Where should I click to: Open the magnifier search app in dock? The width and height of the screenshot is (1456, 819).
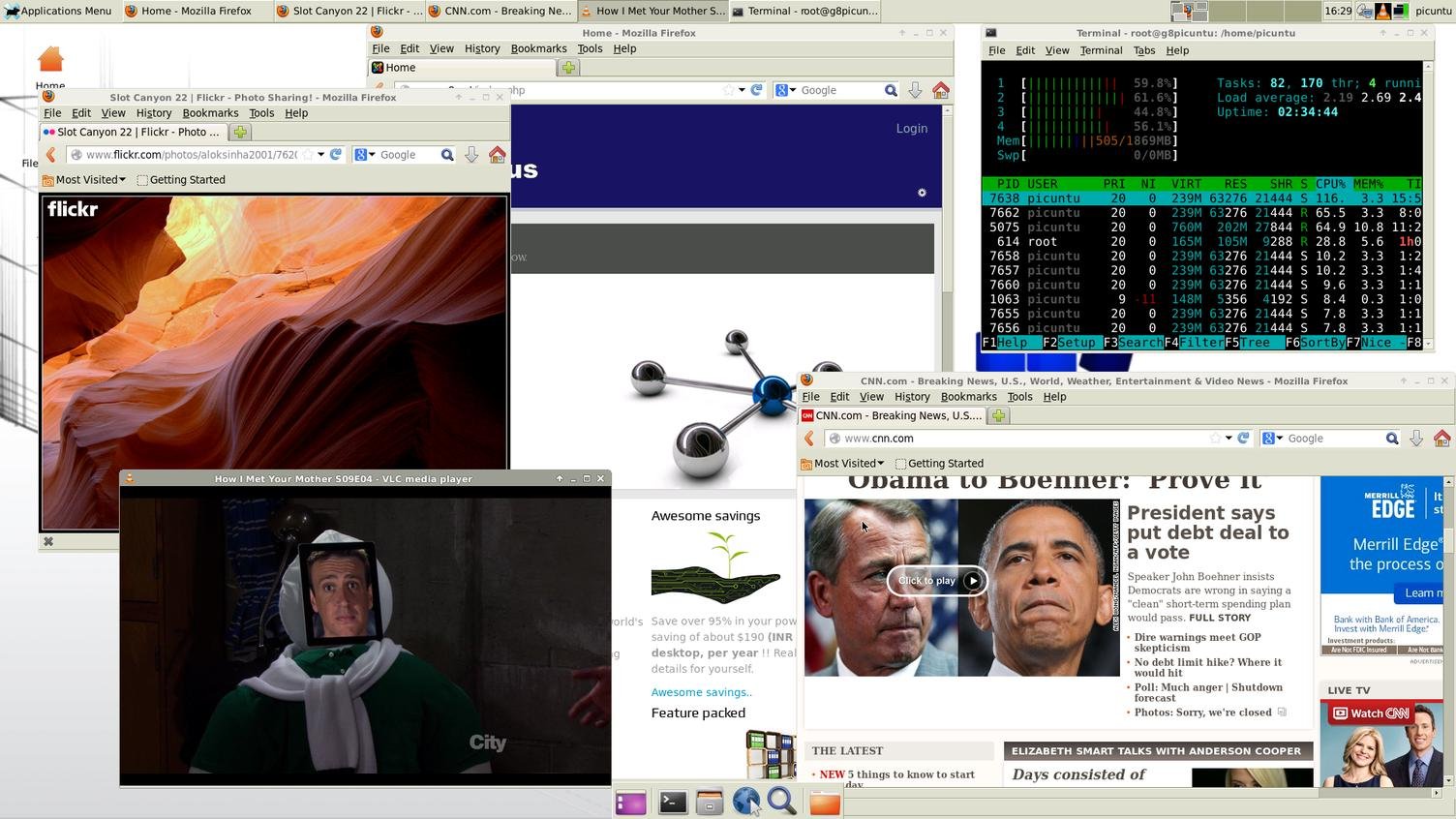[x=782, y=802]
